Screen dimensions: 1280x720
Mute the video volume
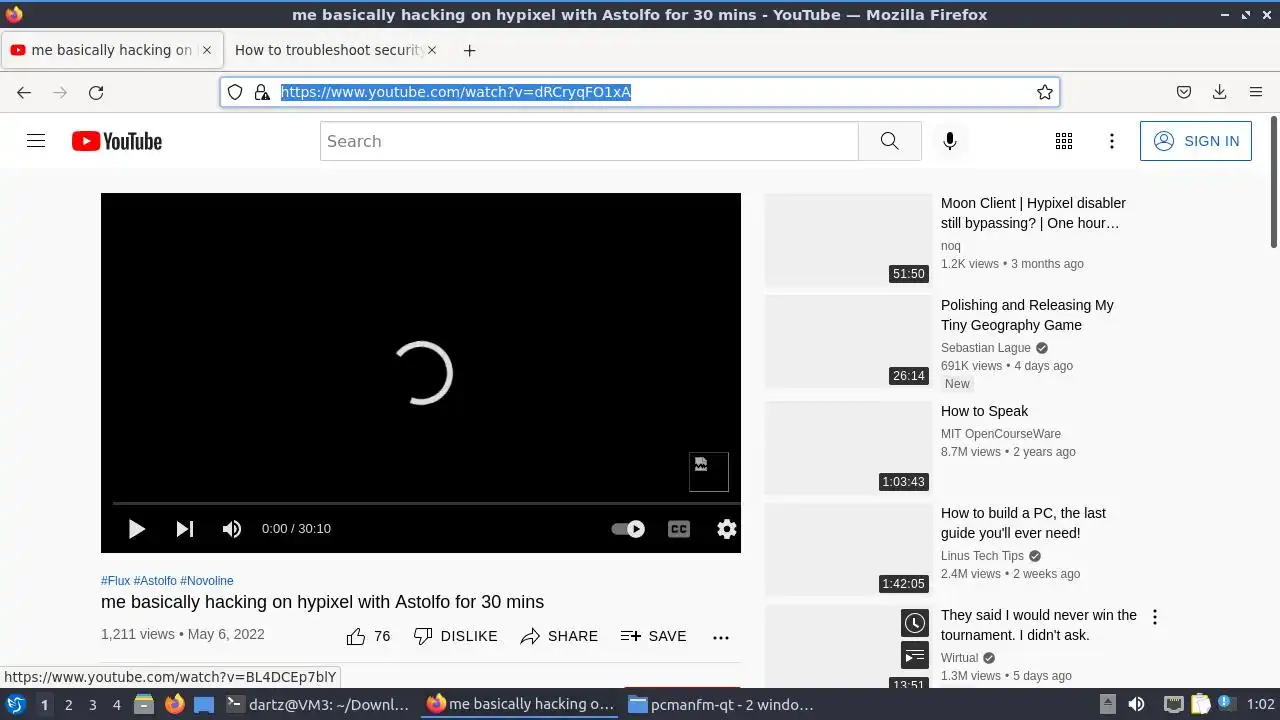click(232, 529)
